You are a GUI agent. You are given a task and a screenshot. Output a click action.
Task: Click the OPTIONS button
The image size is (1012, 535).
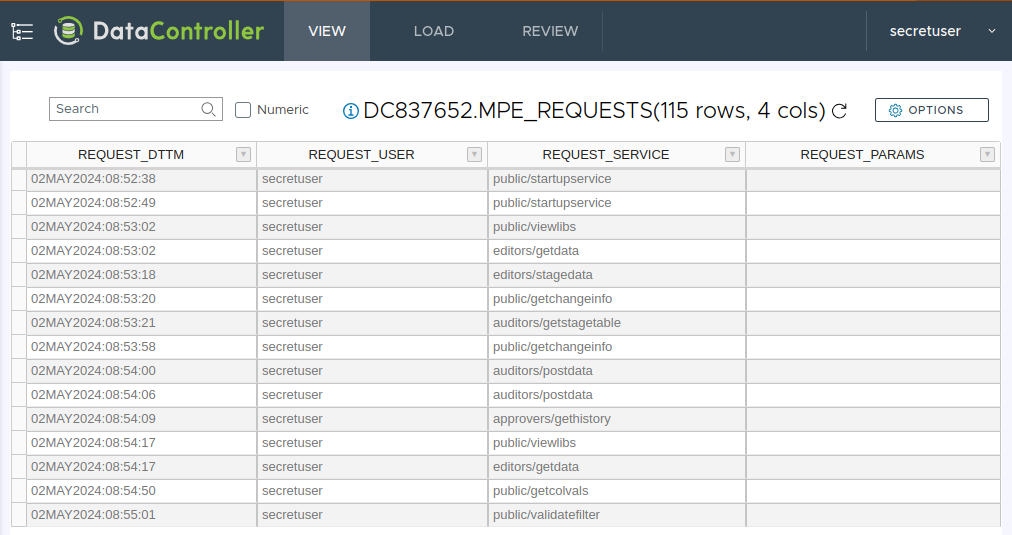[x=931, y=110]
